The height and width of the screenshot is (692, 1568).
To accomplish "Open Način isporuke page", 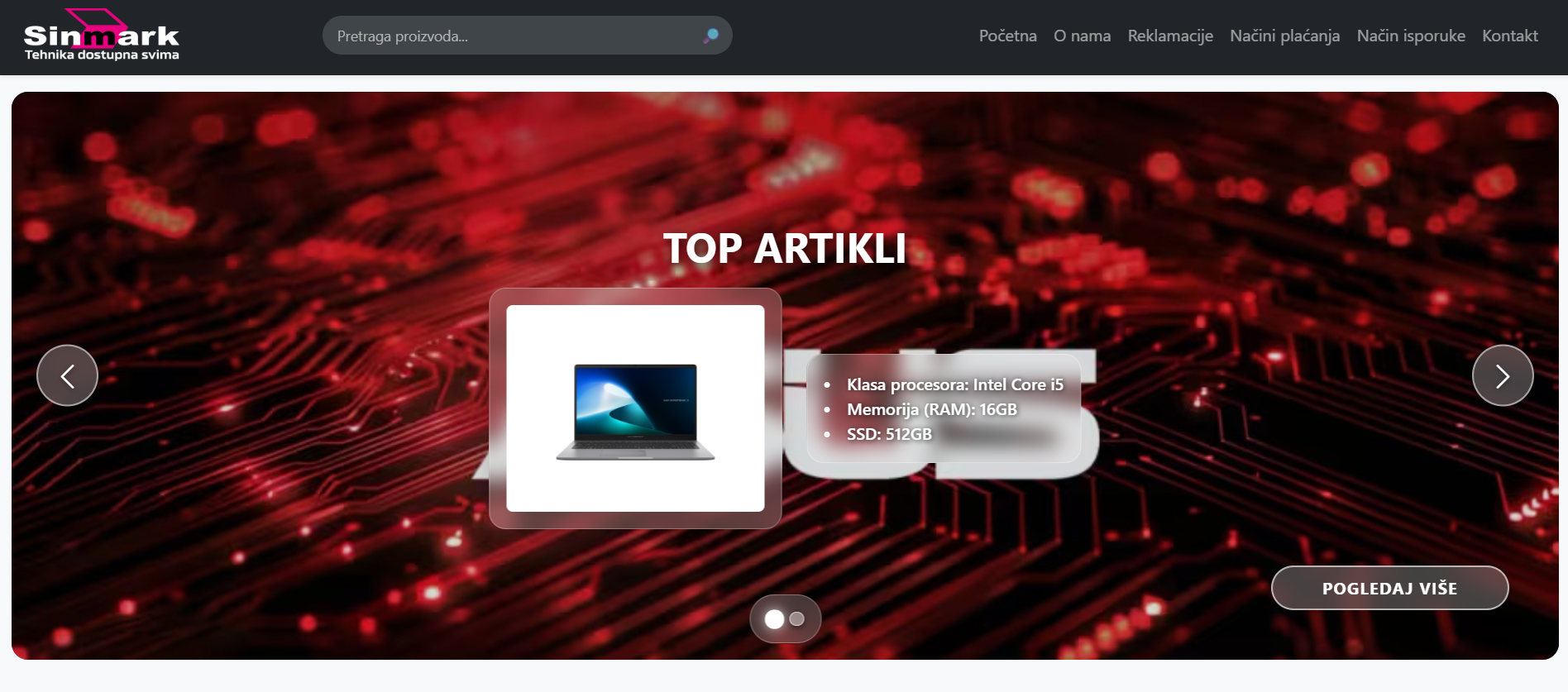I will [x=1411, y=36].
